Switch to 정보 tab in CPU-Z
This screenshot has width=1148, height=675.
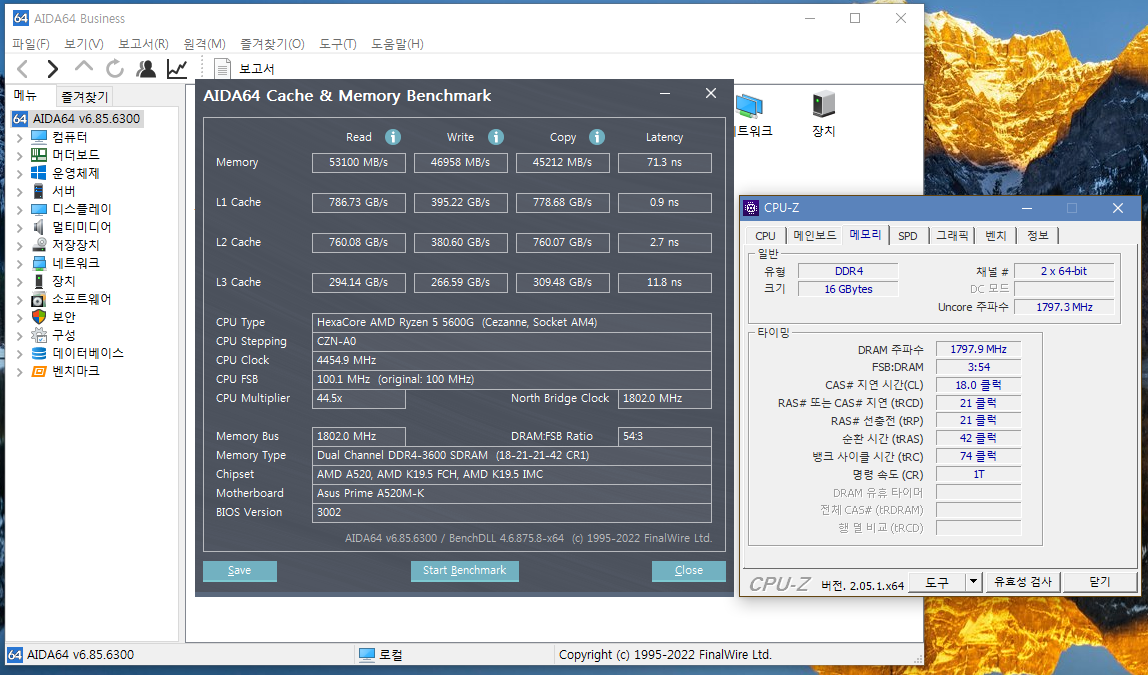1037,236
